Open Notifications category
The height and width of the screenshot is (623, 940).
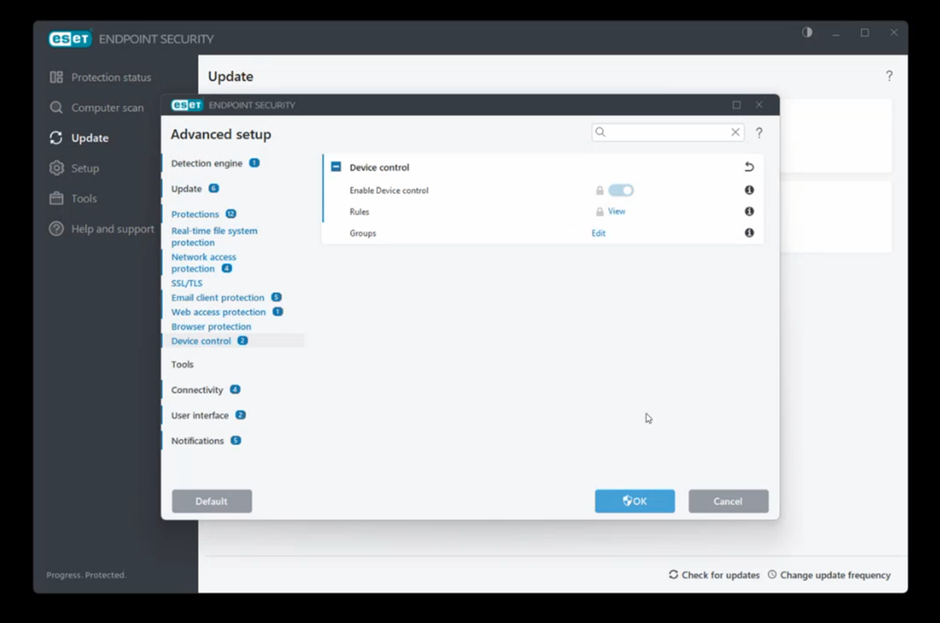click(197, 441)
